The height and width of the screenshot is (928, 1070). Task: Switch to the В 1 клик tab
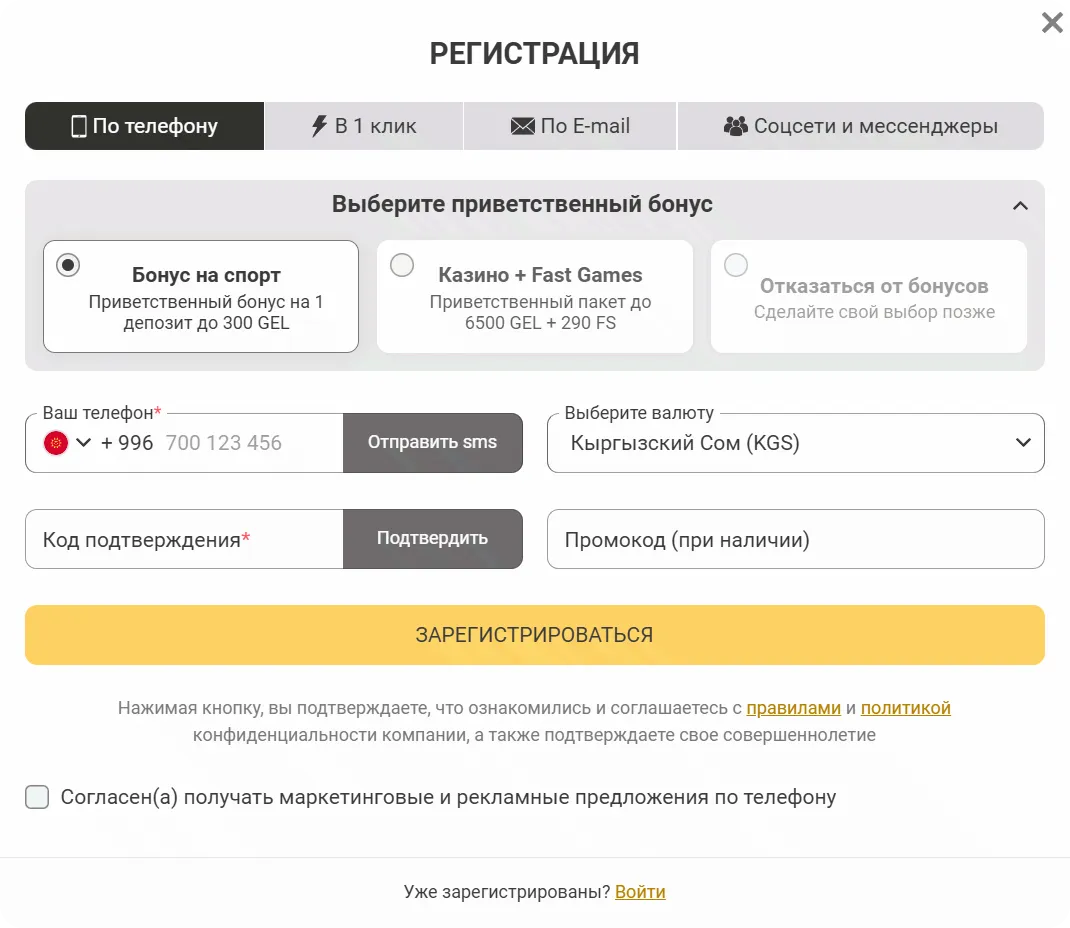pyautogui.click(x=363, y=125)
